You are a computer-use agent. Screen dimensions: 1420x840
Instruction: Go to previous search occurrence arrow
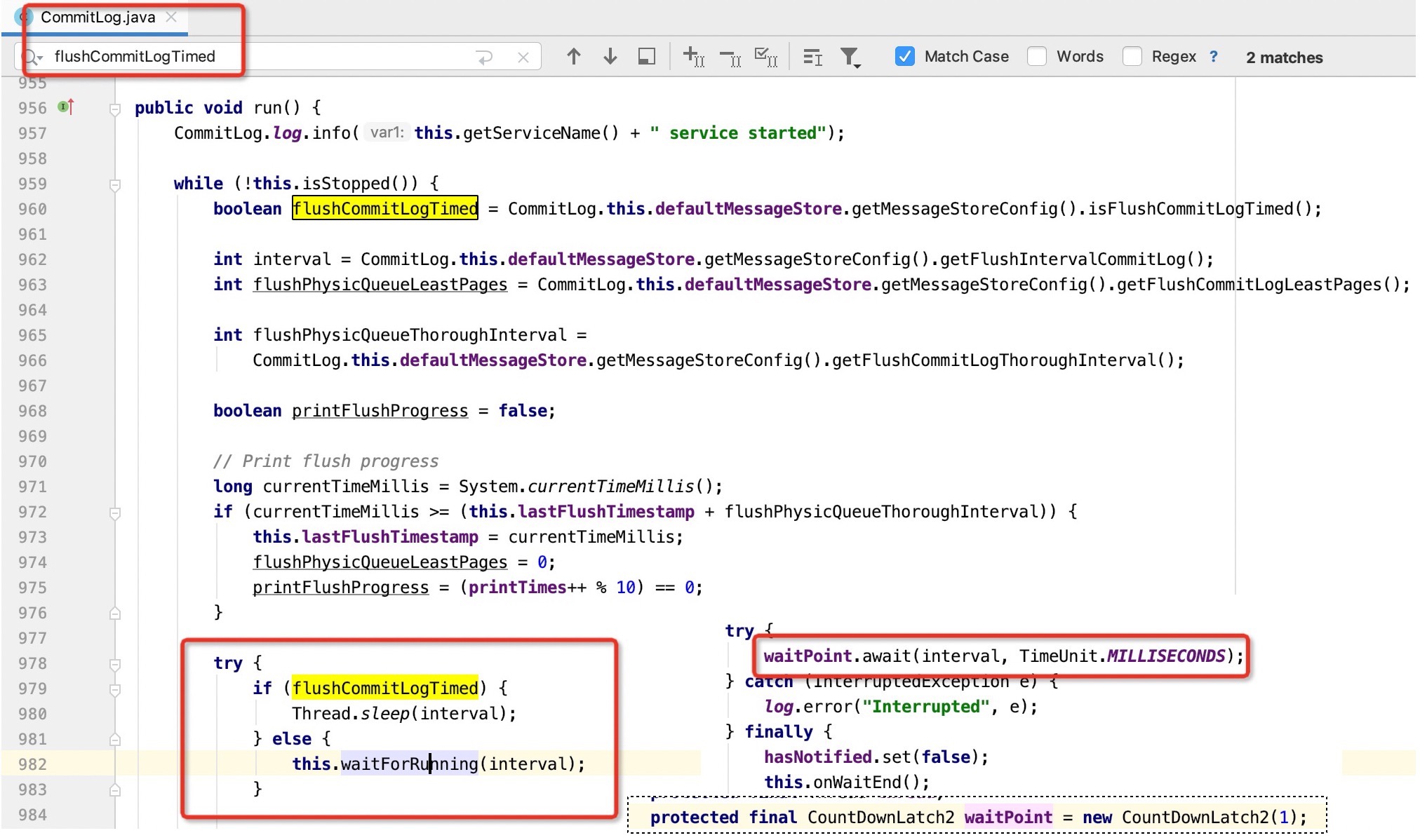click(573, 57)
